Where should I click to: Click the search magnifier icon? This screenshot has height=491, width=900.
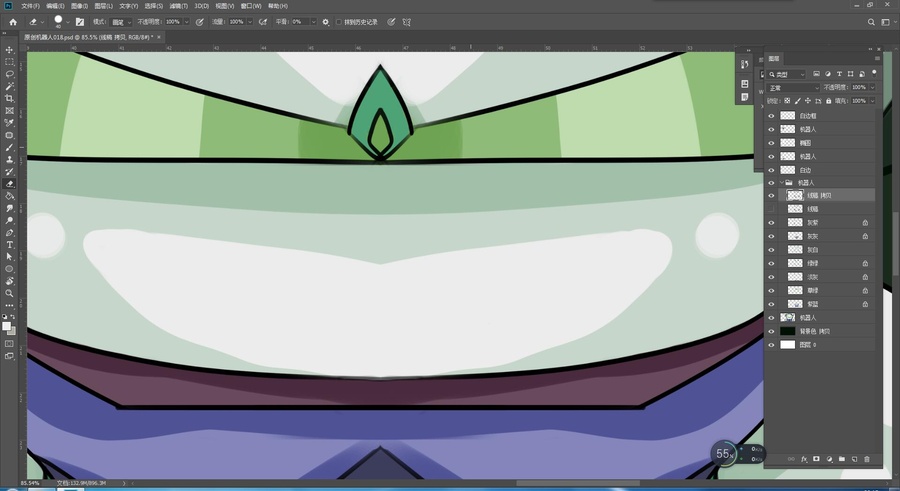point(871,22)
